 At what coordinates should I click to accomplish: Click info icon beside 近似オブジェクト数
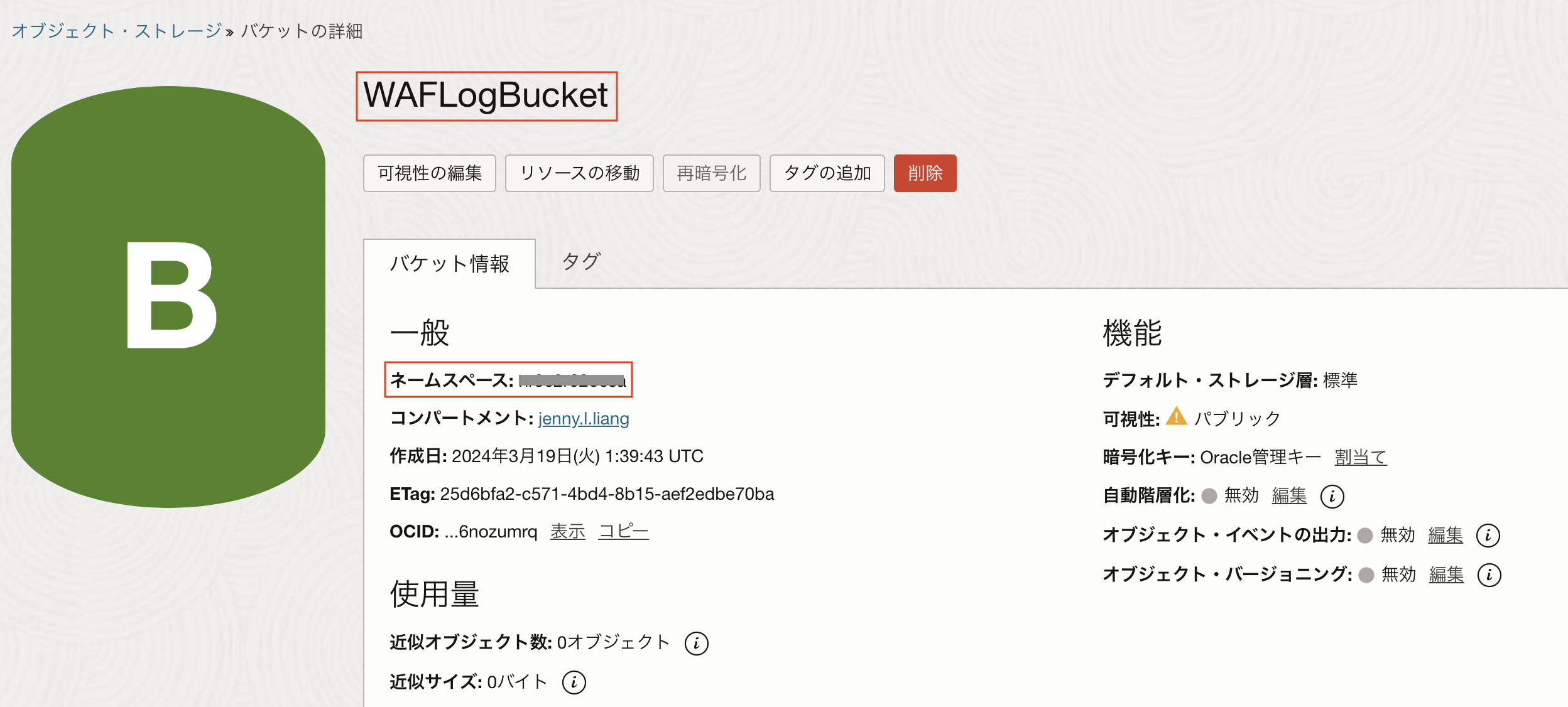pyautogui.click(x=696, y=643)
